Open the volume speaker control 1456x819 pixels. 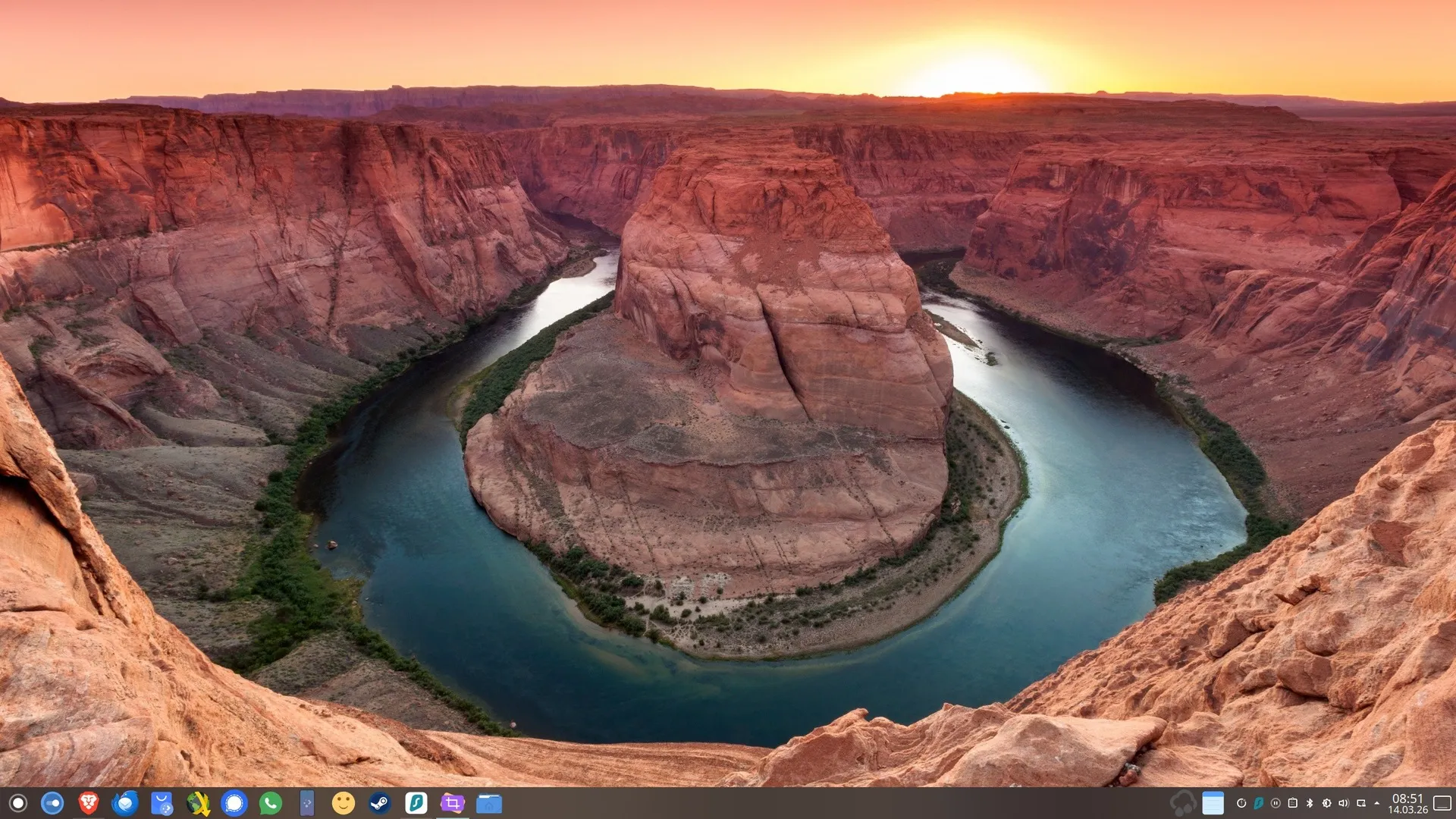(1344, 803)
